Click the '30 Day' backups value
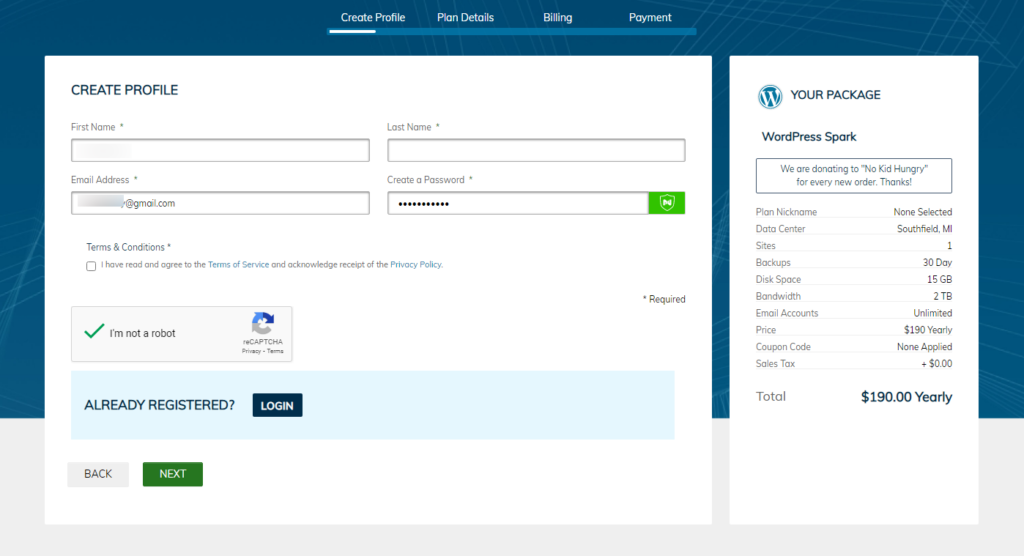 (x=937, y=263)
